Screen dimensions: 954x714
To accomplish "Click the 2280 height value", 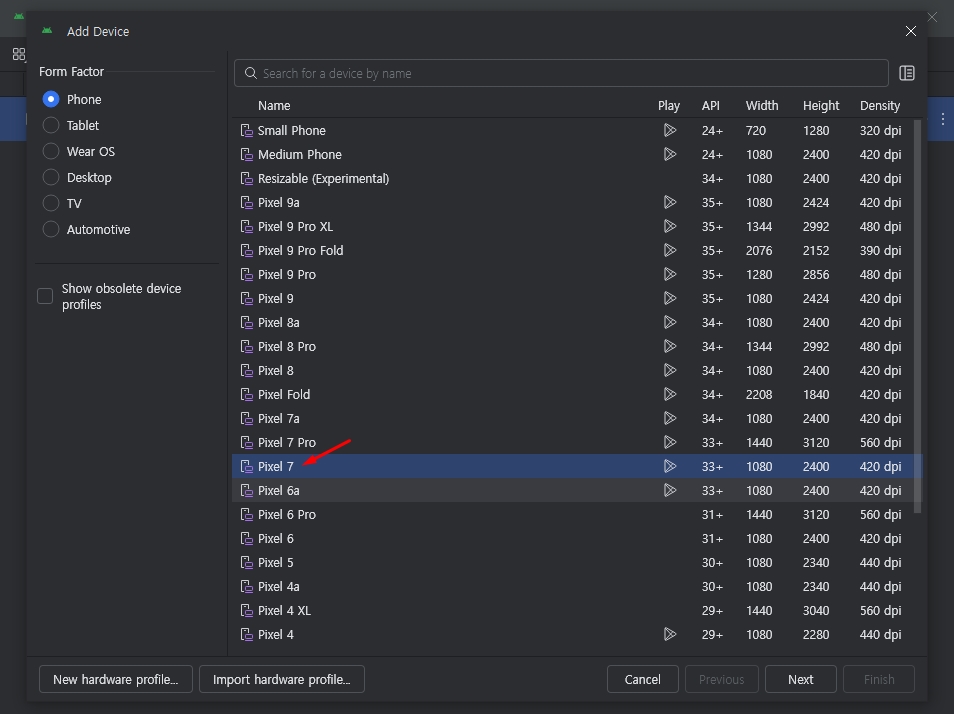I will (816, 634).
